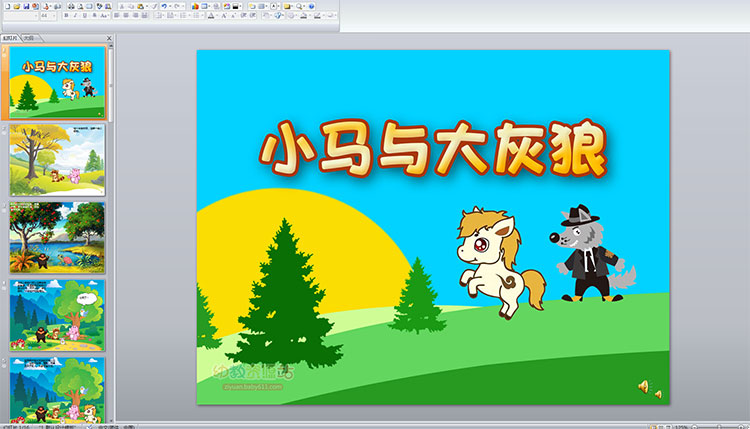Increase font size with the large A icon

224,16
